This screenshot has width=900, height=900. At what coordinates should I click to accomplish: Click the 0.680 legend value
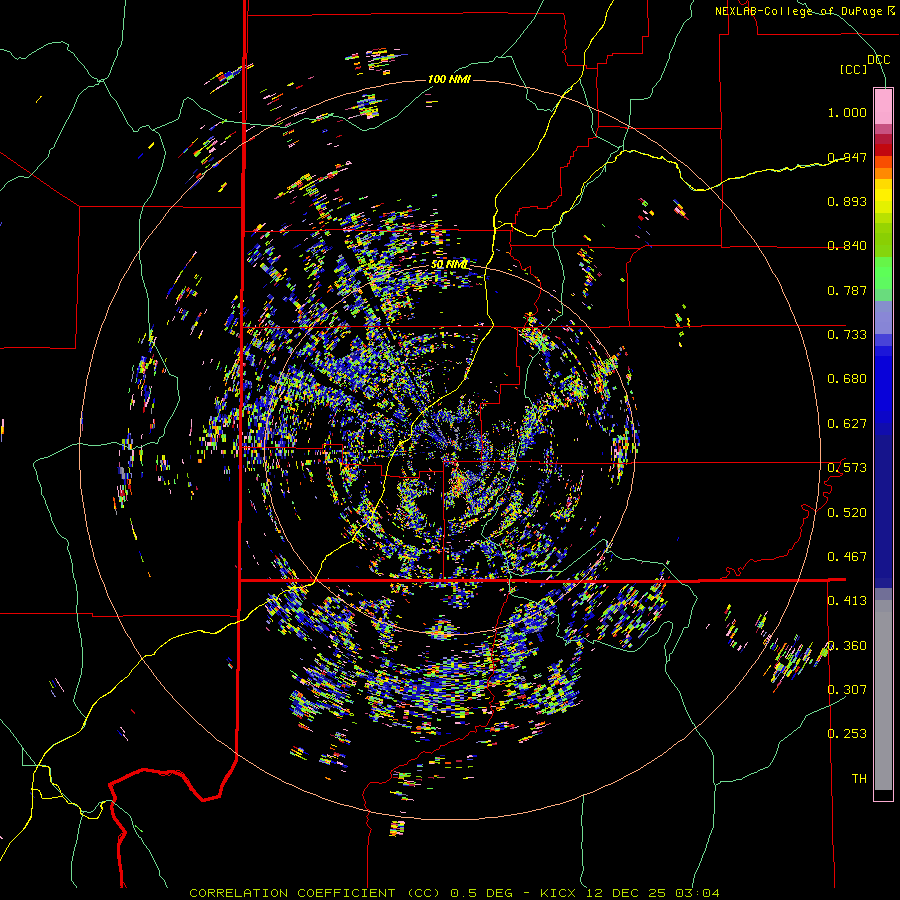pos(847,379)
